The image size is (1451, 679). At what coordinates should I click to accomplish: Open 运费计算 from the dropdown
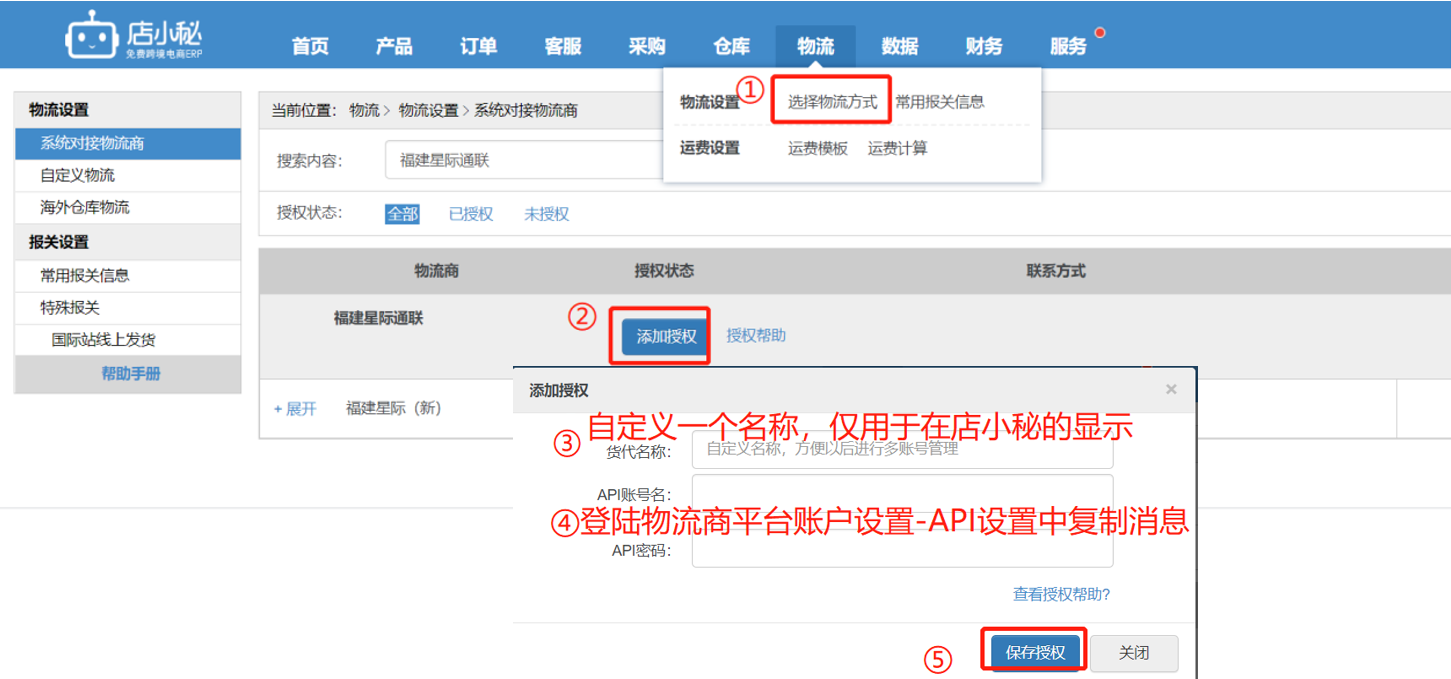point(897,149)
